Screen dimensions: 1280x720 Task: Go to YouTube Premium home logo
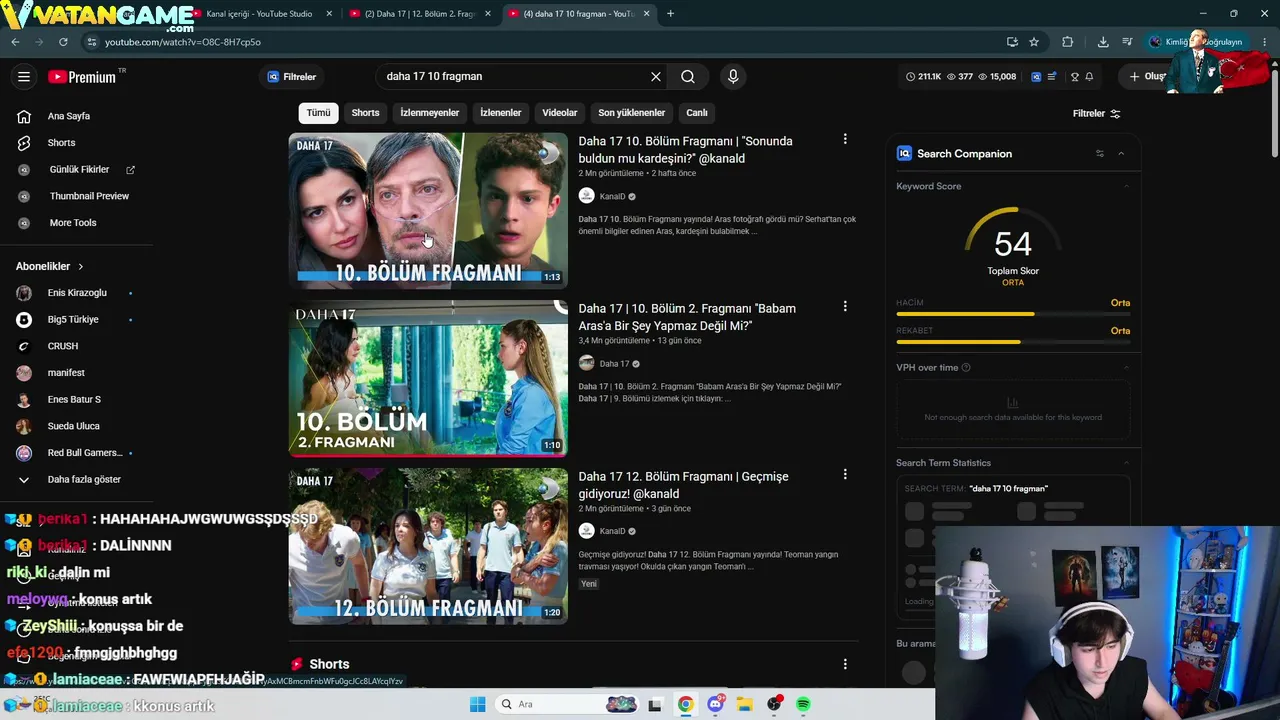[x=82, y=77]
